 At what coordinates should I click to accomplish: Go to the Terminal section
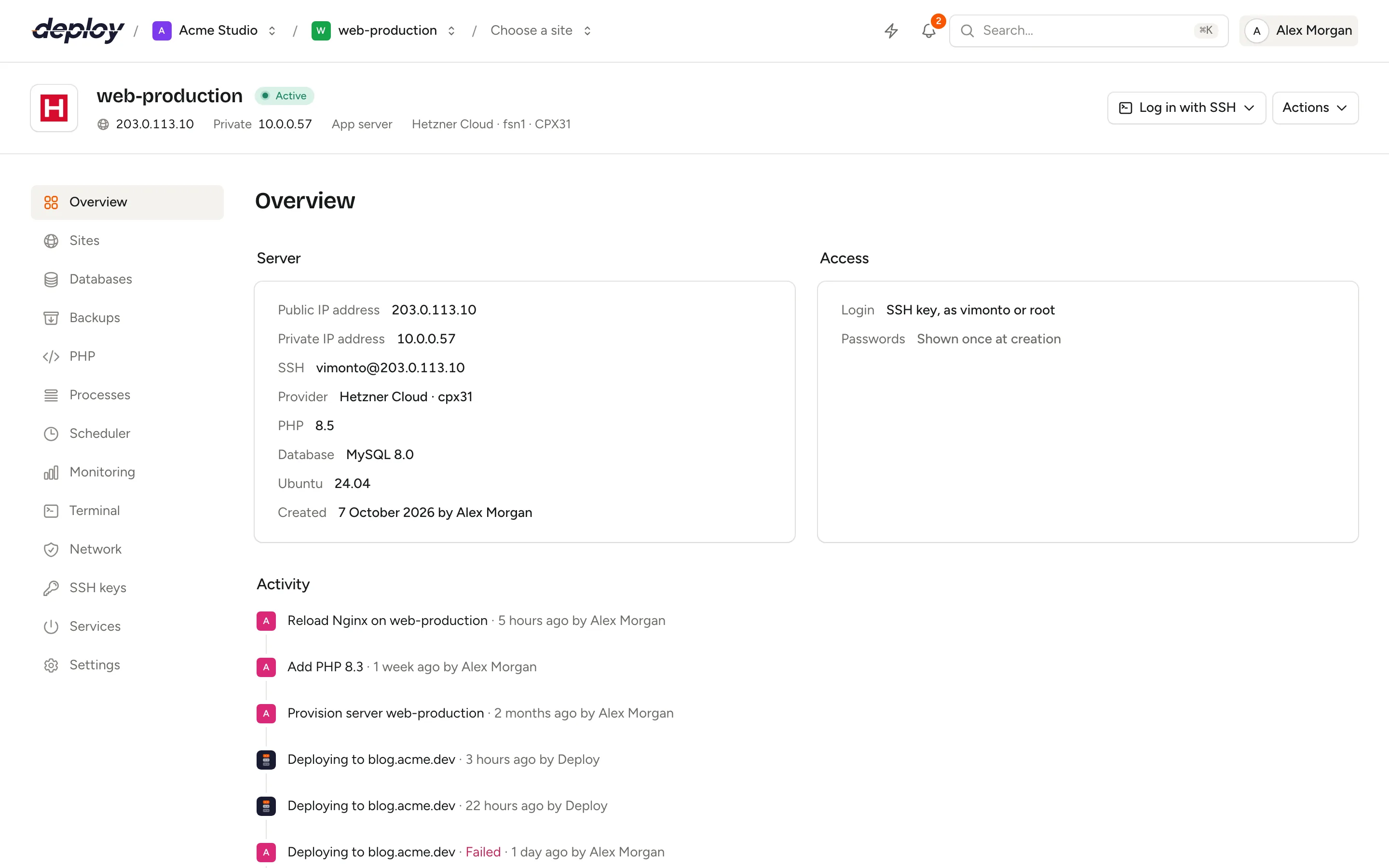click(x=127, y=511)
